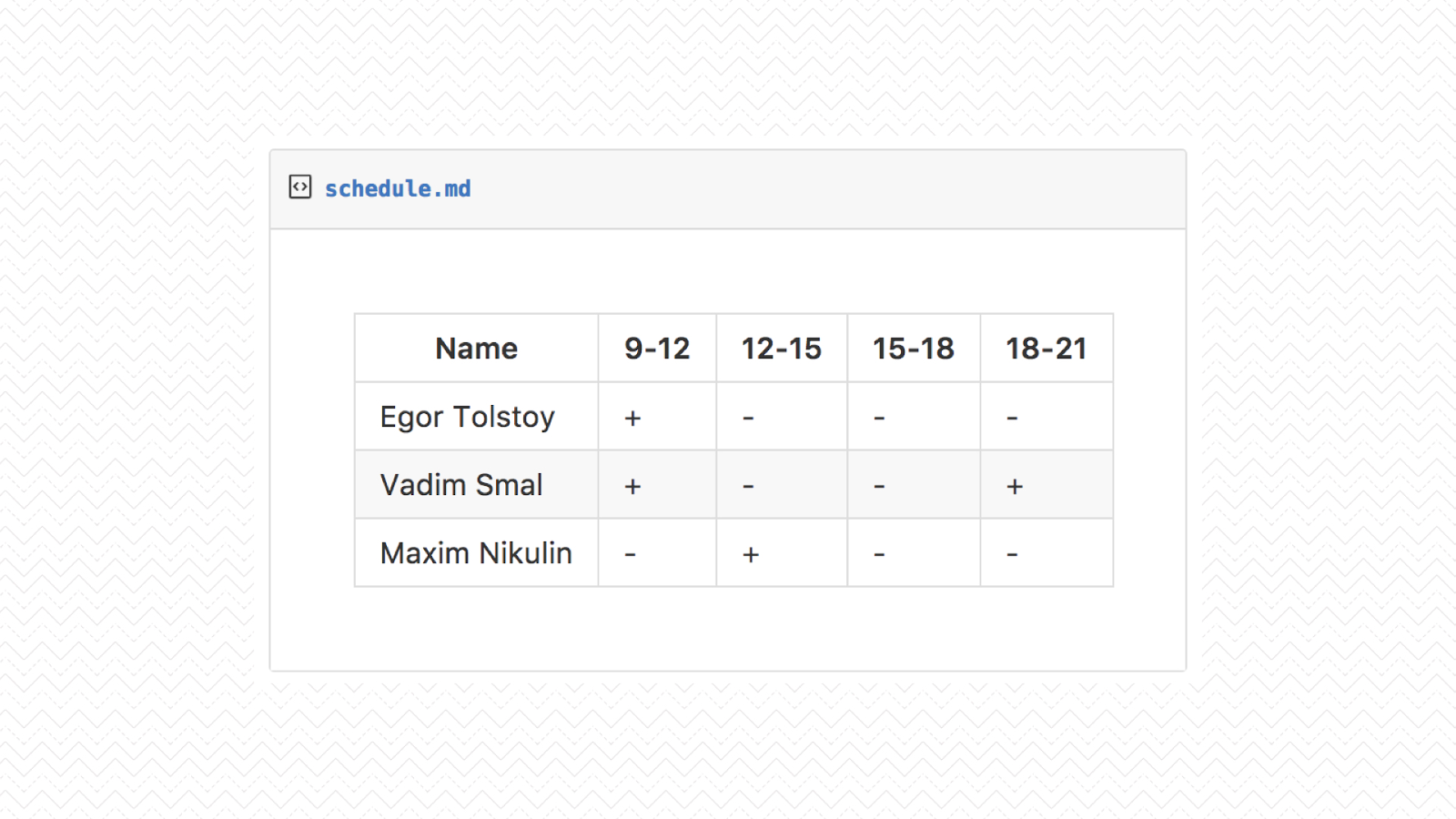Select the 15-18 column header

point(913,349)
